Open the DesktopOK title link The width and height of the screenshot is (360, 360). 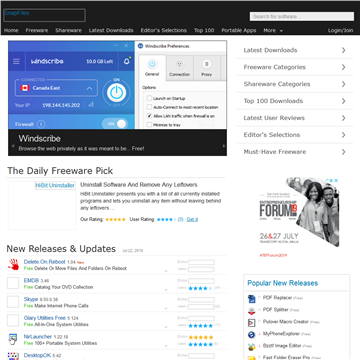37,355
